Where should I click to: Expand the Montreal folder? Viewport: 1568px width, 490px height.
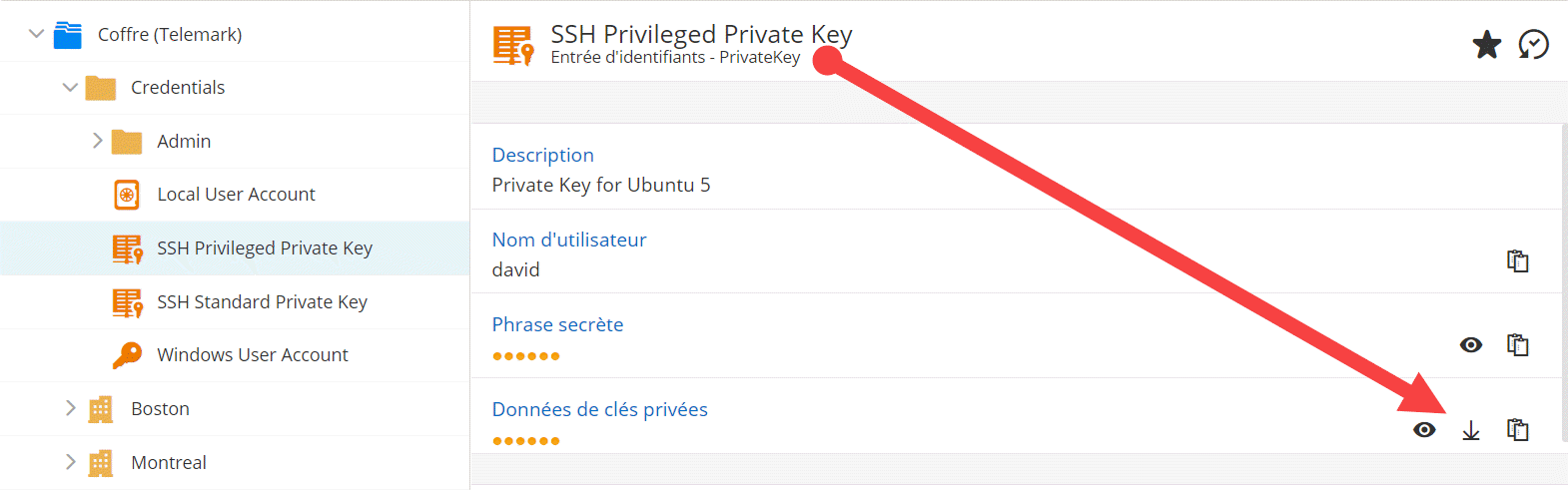[70, 462]
